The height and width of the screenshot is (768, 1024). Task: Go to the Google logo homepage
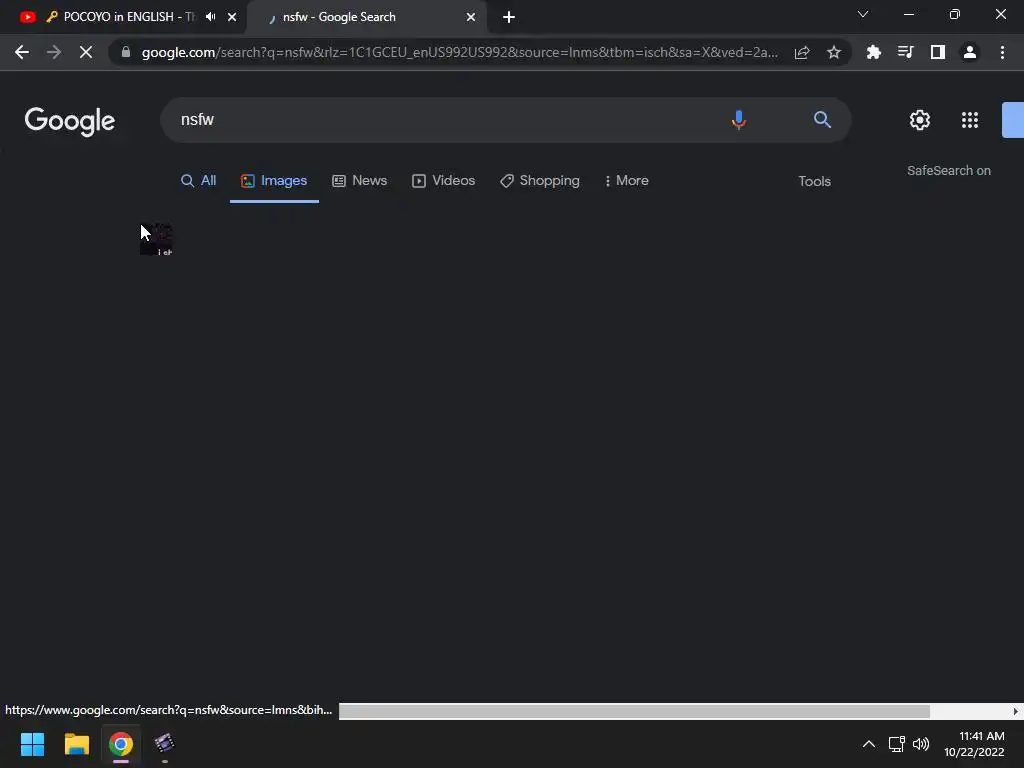70,121
